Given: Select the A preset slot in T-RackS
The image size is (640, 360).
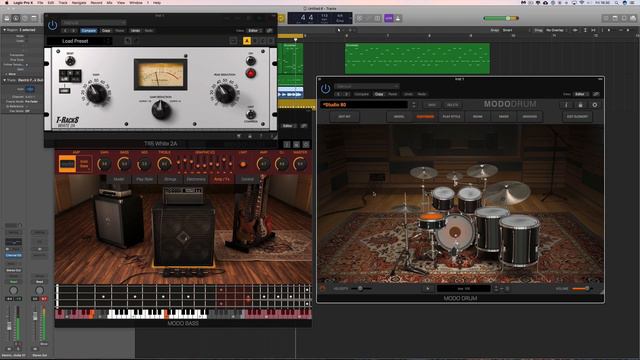Looking at the screenshot, I should [247, 41].
